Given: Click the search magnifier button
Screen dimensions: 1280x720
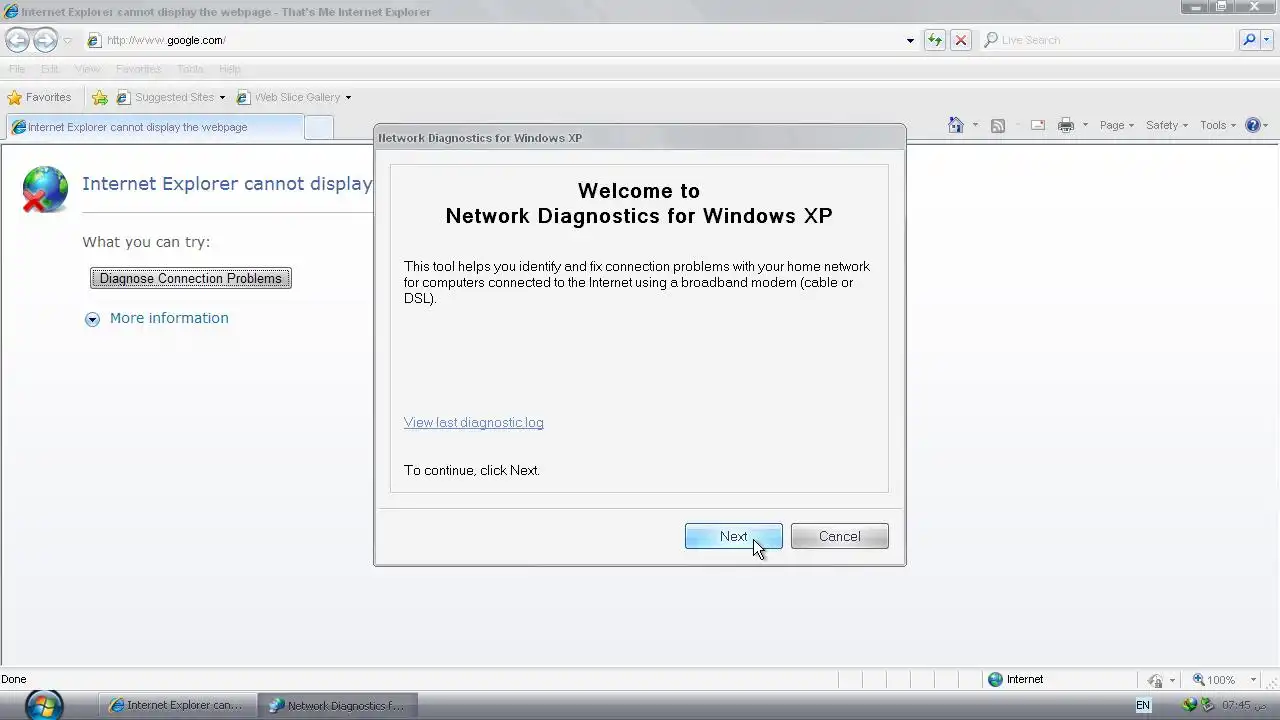Looking at the screenshot, I should coord(1249,40).
